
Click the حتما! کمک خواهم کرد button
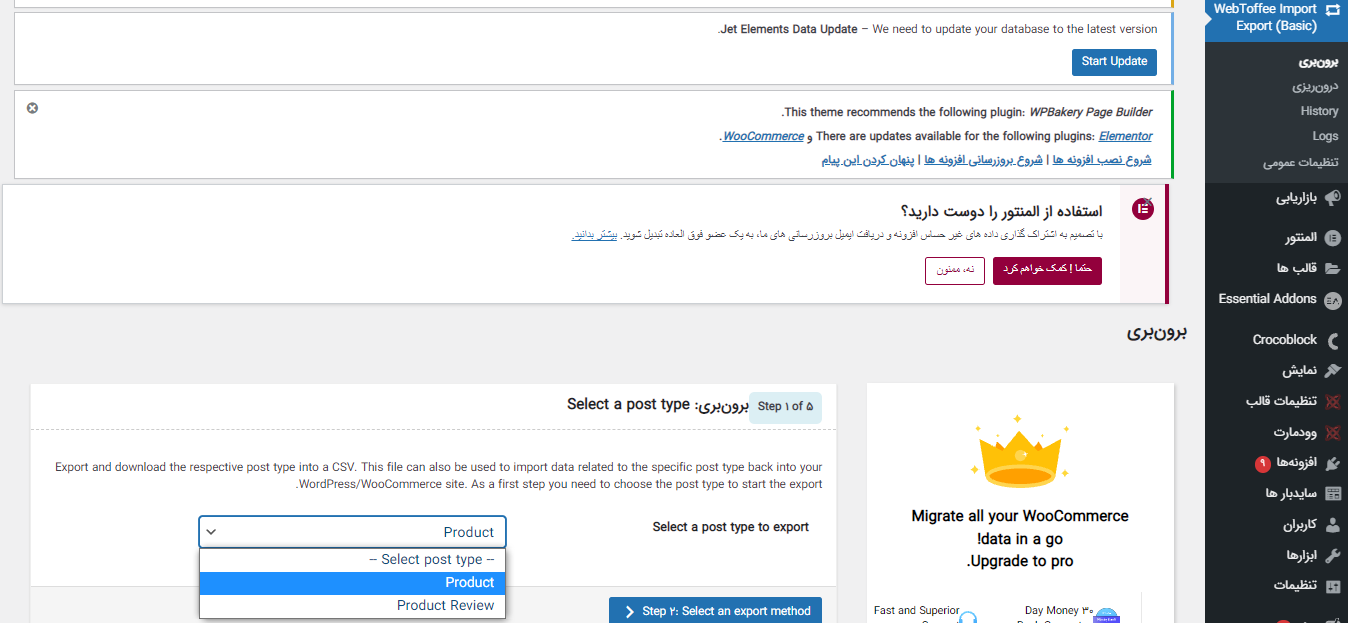coord(1047,271)
